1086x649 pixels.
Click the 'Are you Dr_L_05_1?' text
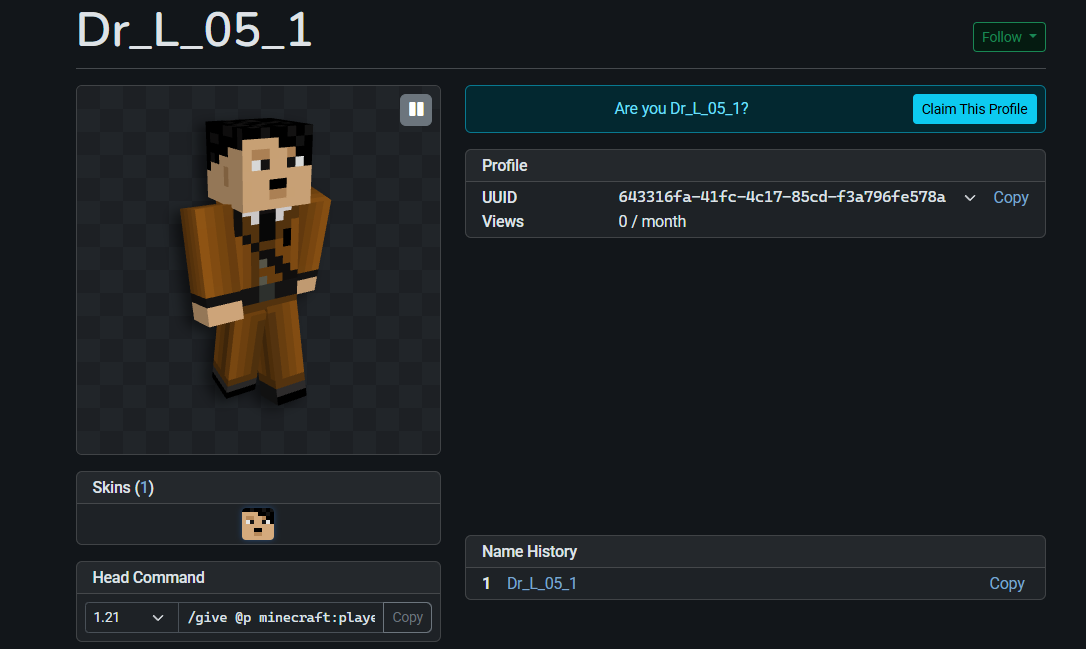point(681,109)
